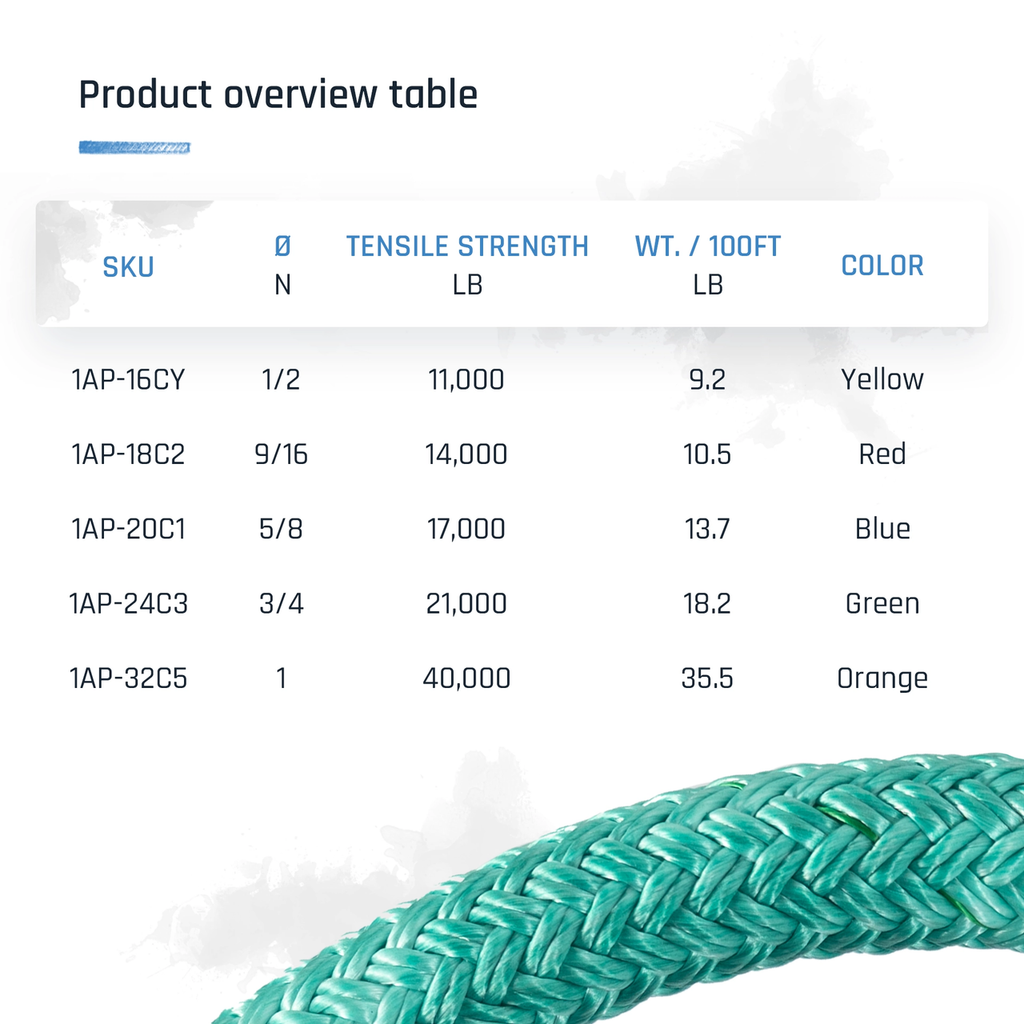Select the 40,000 tensile strength value

(x=467, y=679)
